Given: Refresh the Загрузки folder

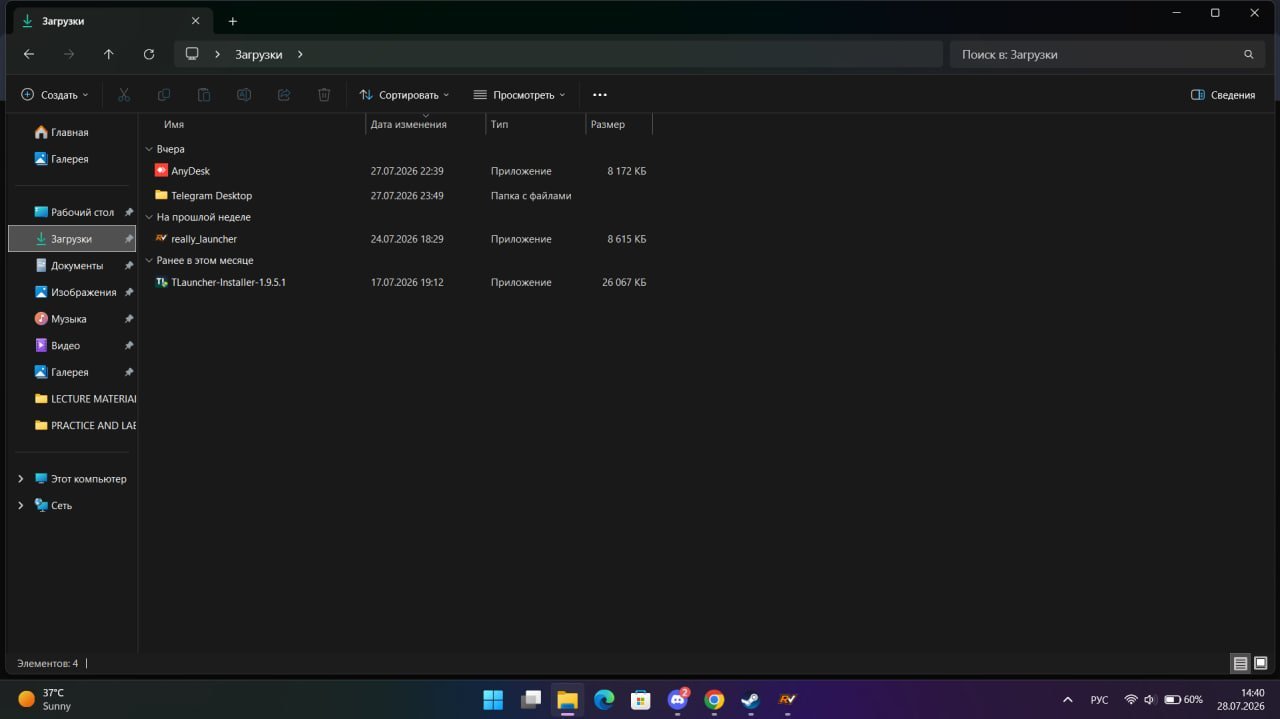Looking at the screenshot, I should (149, 54).
